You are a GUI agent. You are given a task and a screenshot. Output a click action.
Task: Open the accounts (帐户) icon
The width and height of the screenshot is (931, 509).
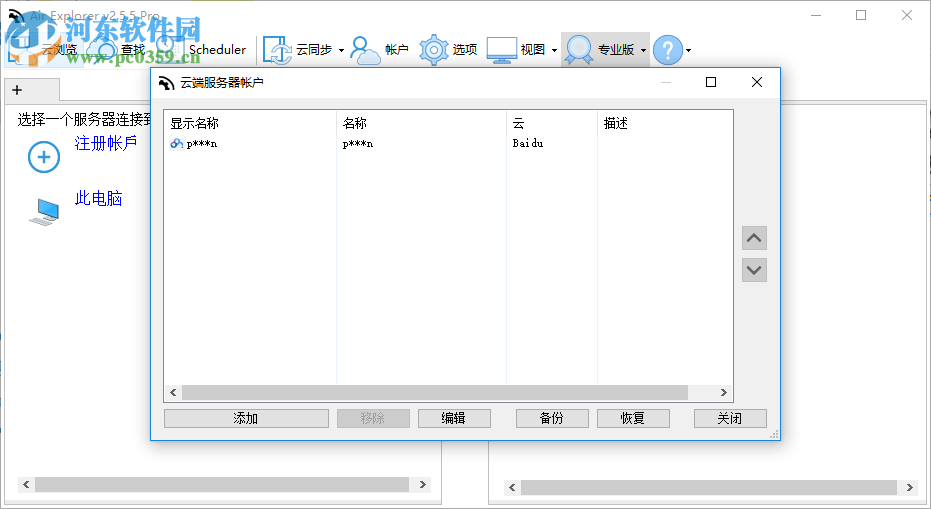pyautogui.click(x=365, y=50)
